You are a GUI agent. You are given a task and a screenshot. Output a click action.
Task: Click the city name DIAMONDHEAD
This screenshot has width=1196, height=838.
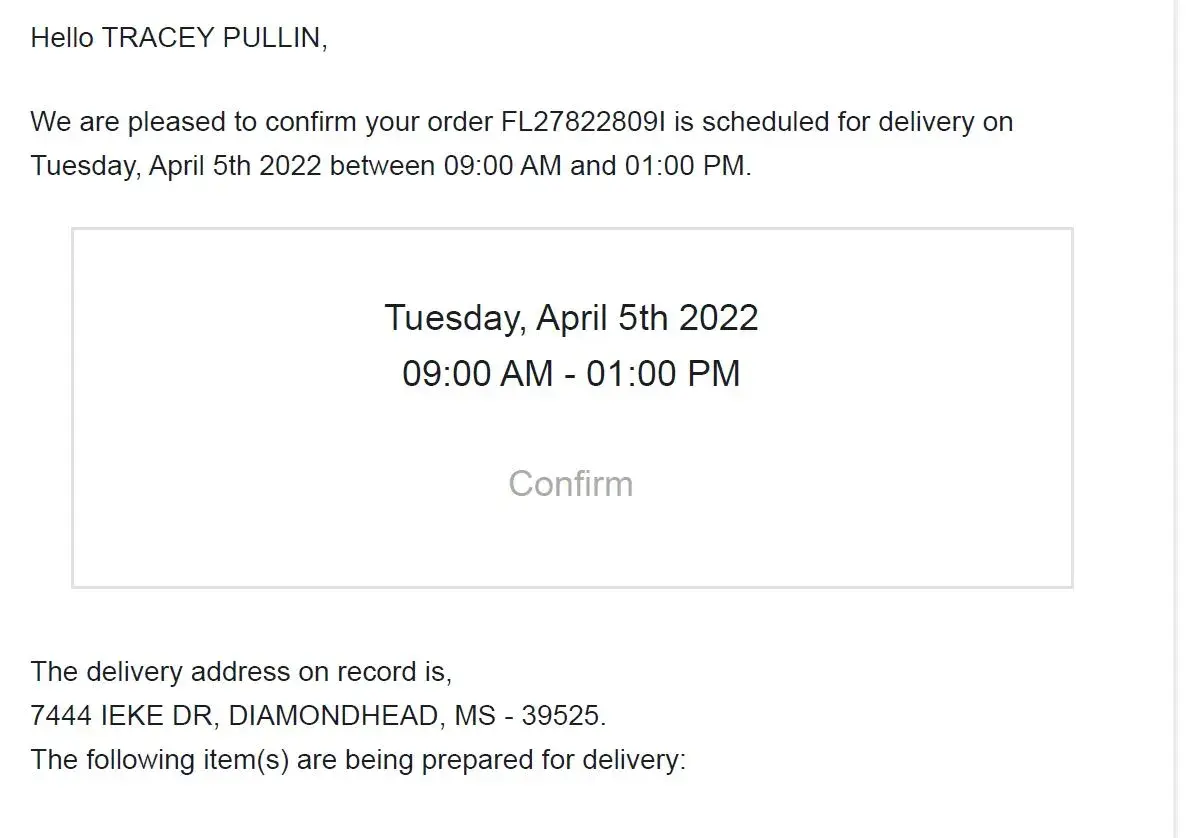click(334, 716)
